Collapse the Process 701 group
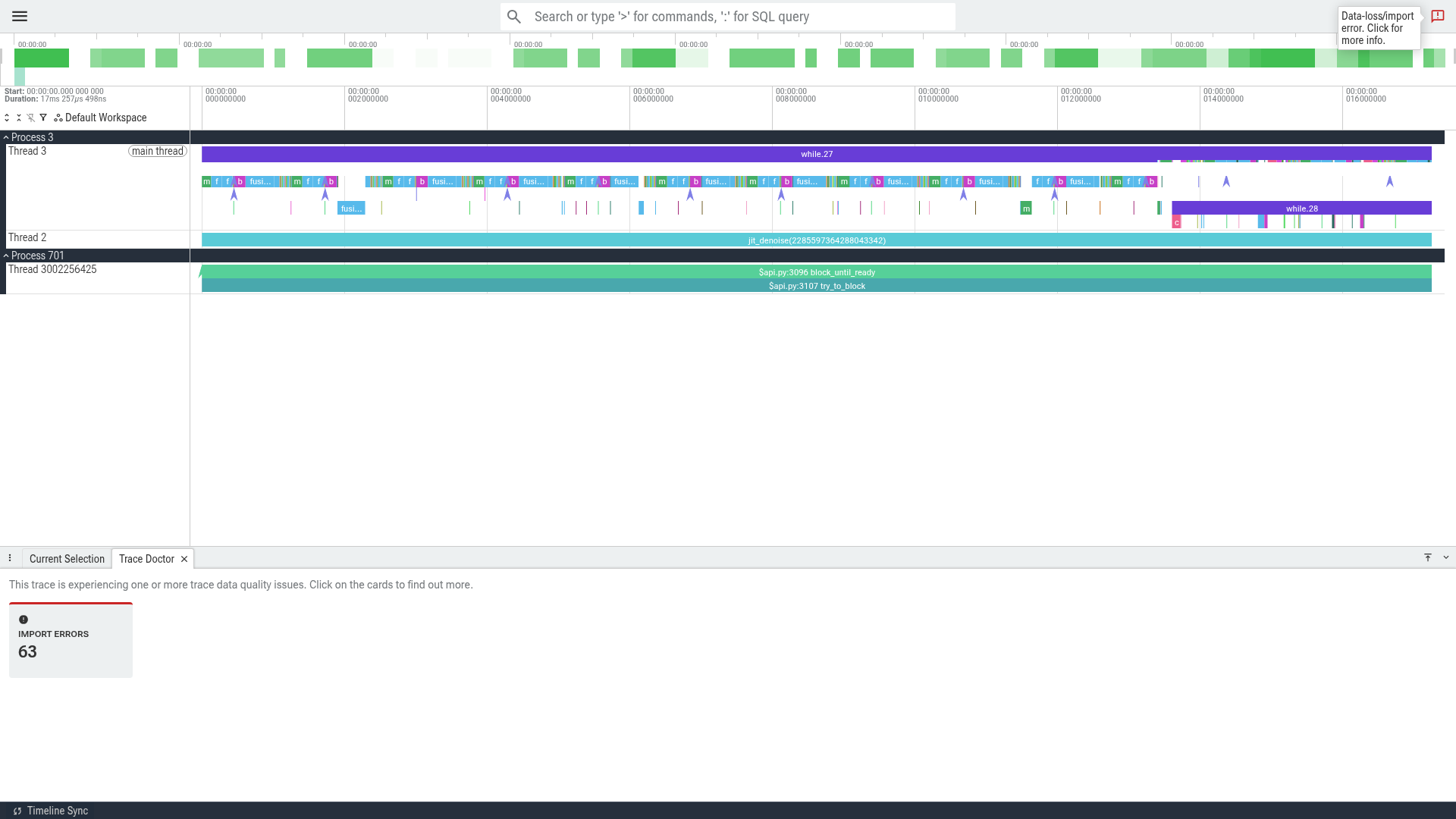The height and width of the screenshot is (819, 1456). tap(6, 256)
